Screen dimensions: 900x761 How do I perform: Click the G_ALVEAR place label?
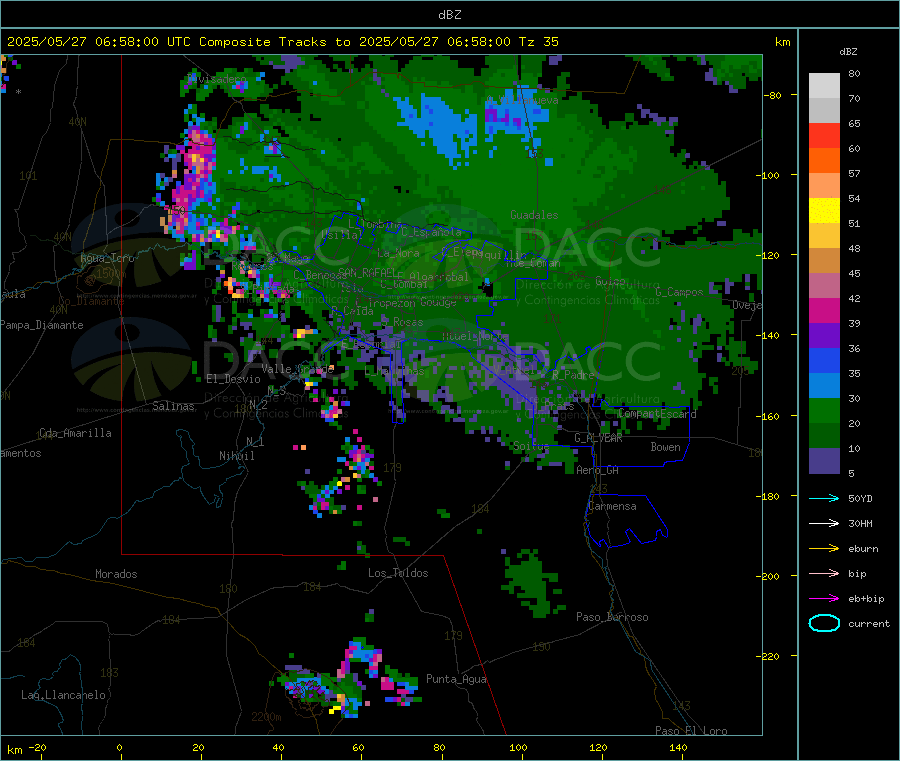(x=599, y=438)
